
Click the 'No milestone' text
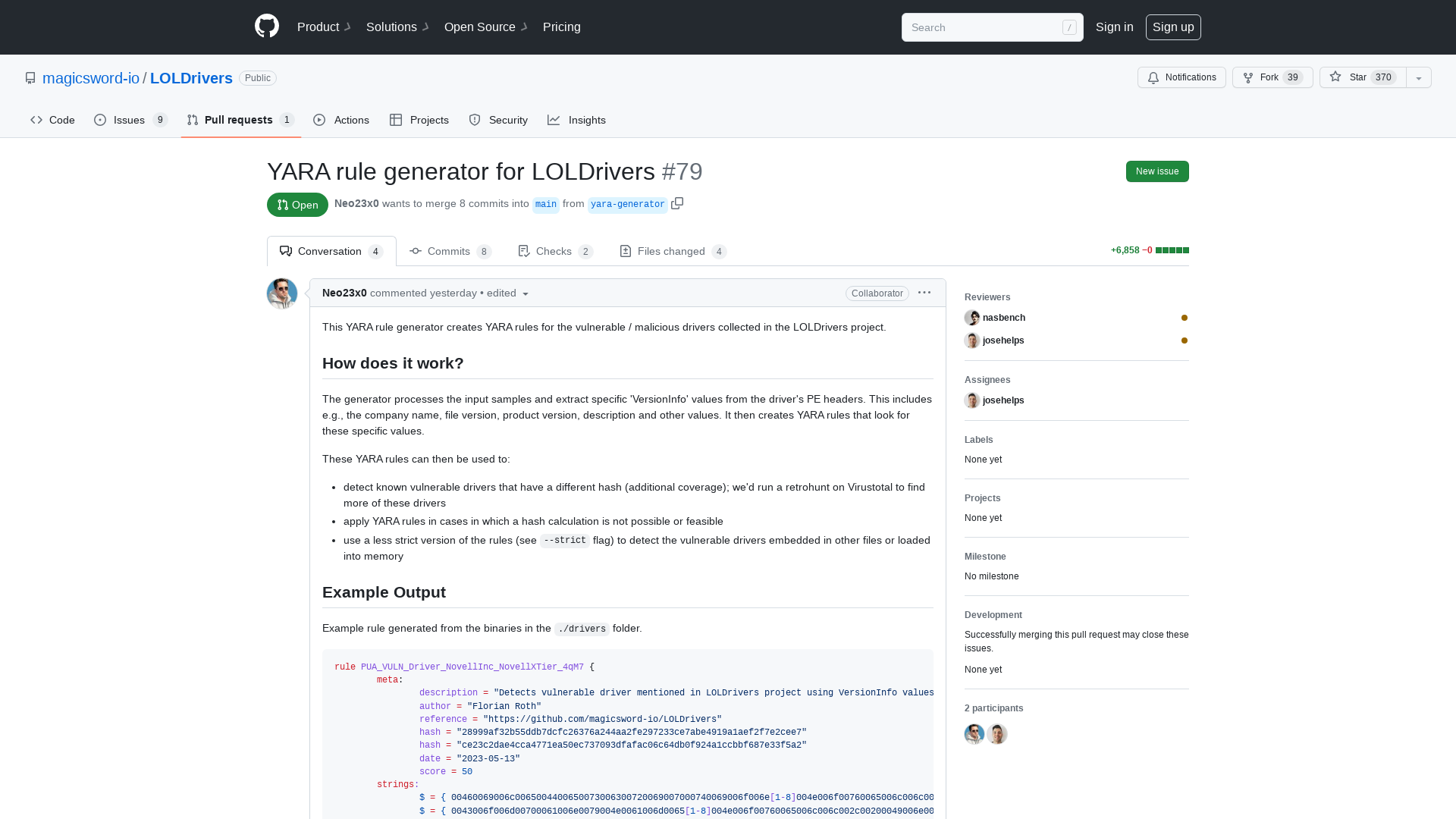(992, 576)
